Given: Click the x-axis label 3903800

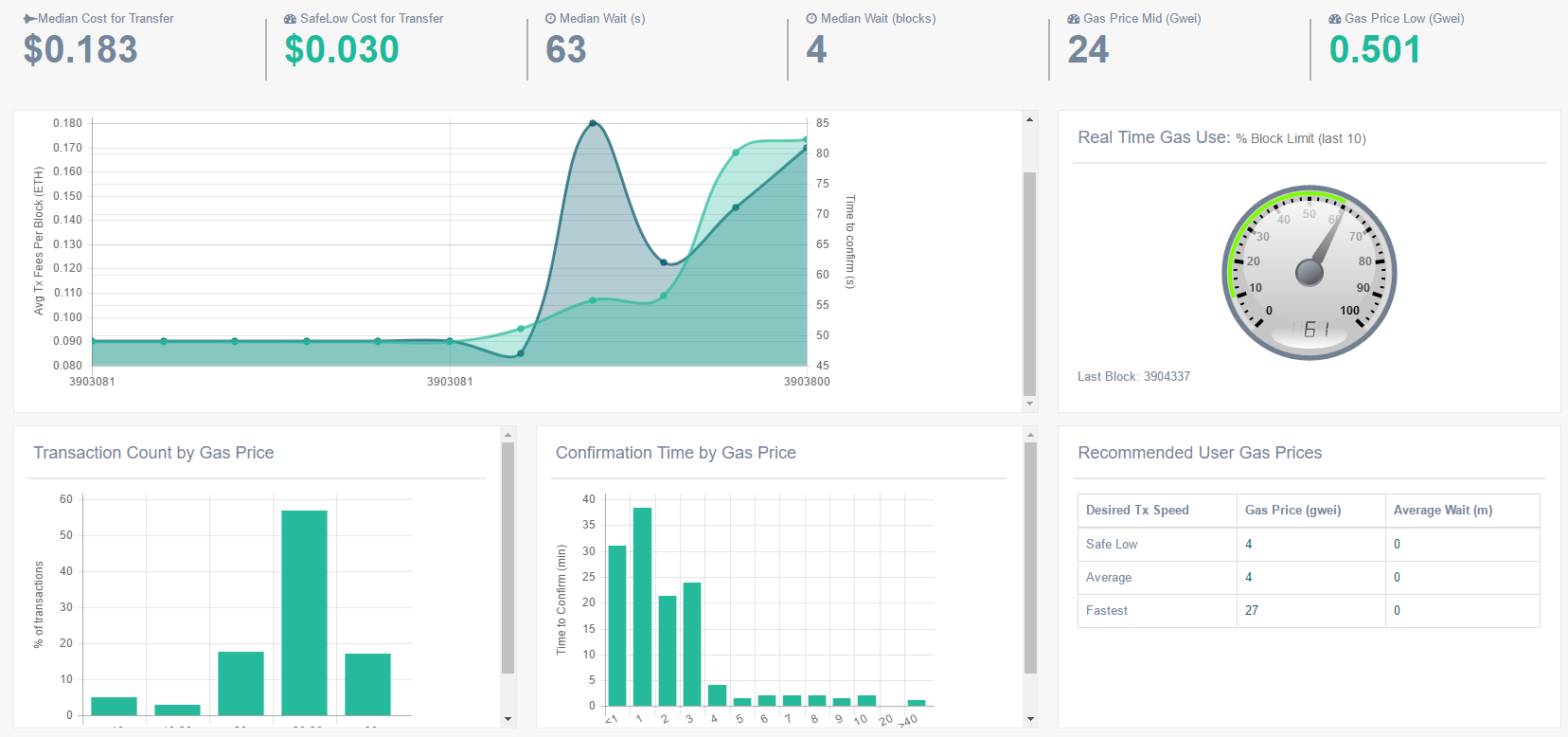Looking at the screenshot, I should pos(807,382).
